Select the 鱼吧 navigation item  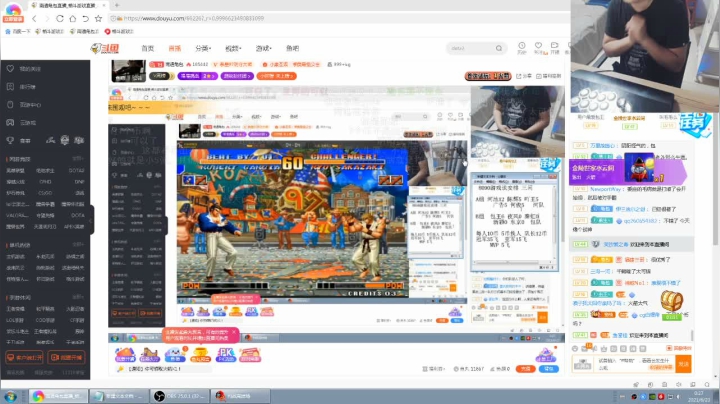pos(292,48)
